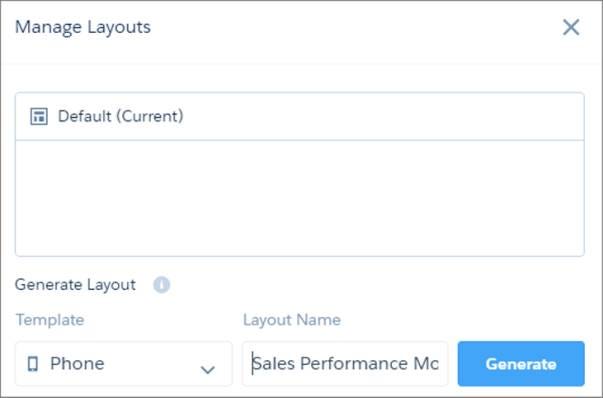Open the Template dropdown showing Phone

(124, 363)
